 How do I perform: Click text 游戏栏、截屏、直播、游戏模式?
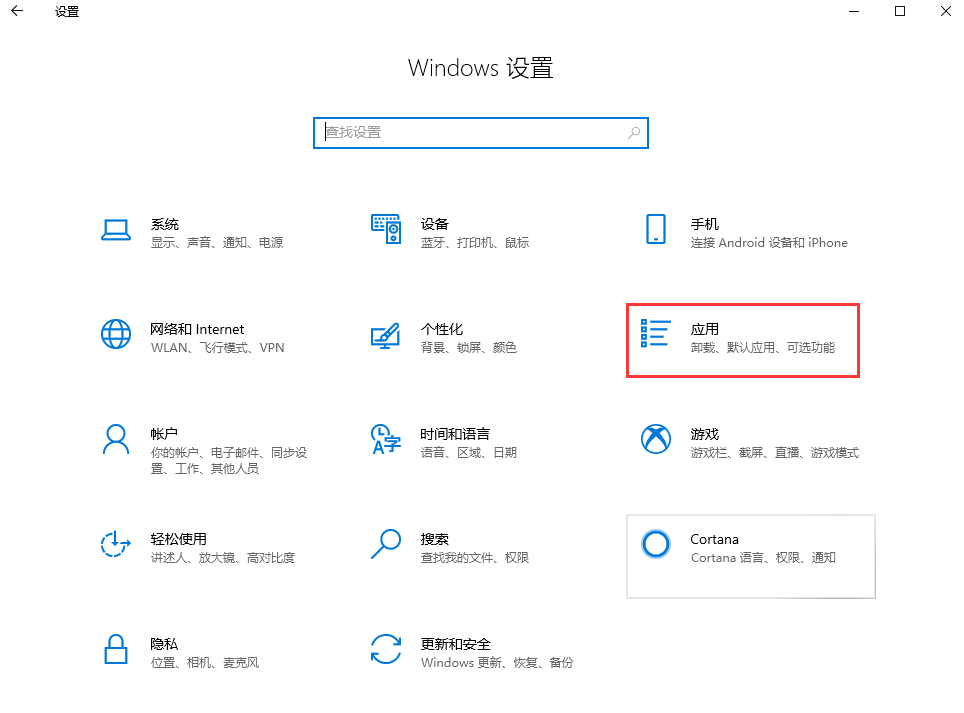click(x=775, y=453)
